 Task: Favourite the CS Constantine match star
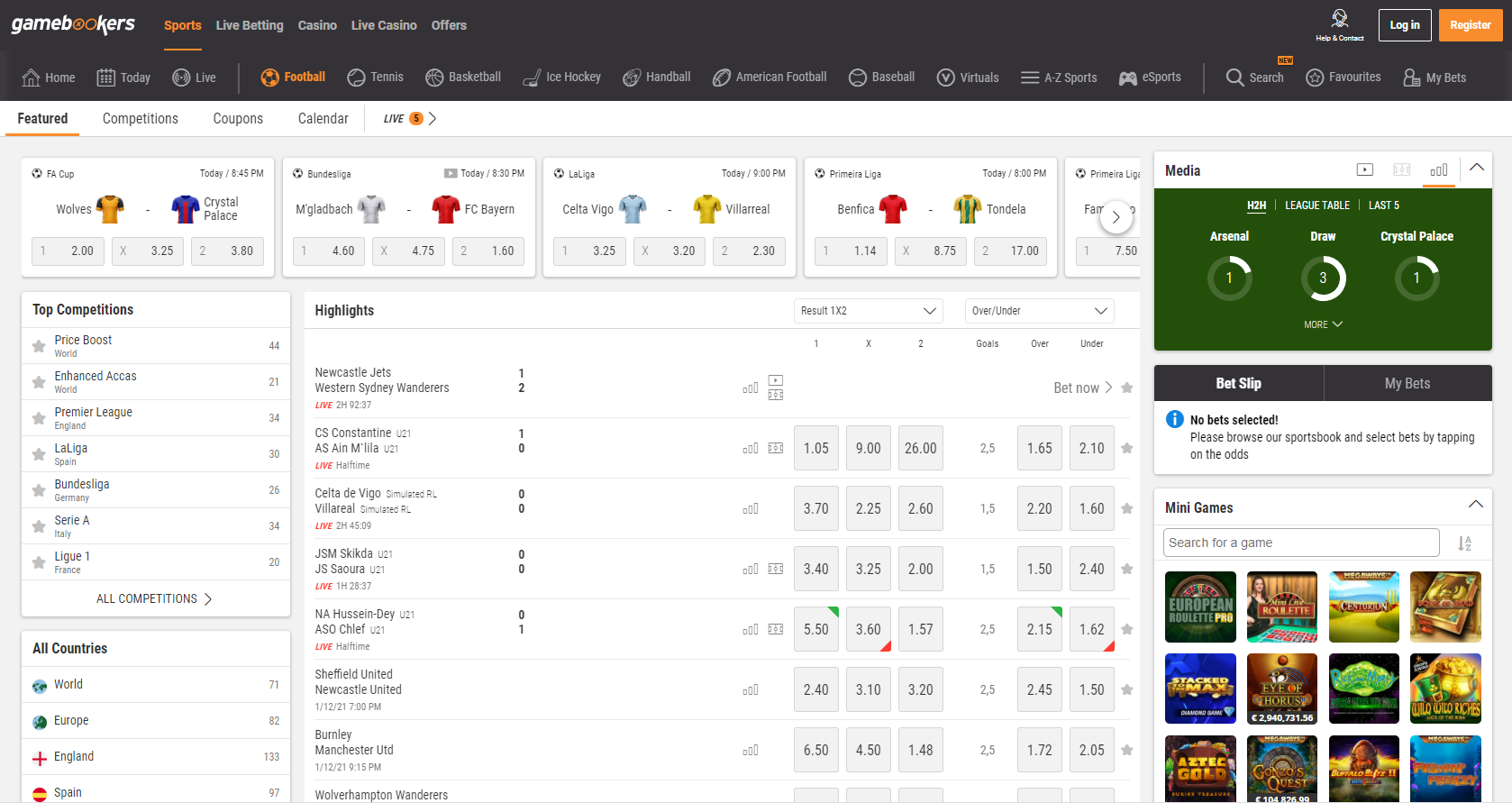click(x=1127, y=448)
